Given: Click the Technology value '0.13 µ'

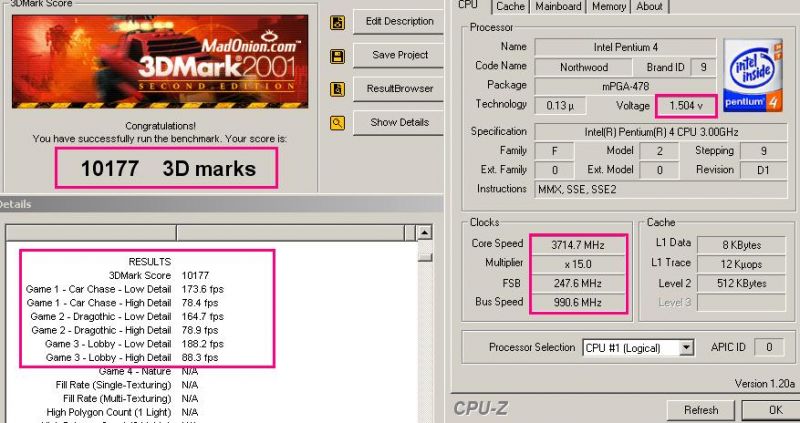Looking at the screenshot, I should (x=560, y=106).
